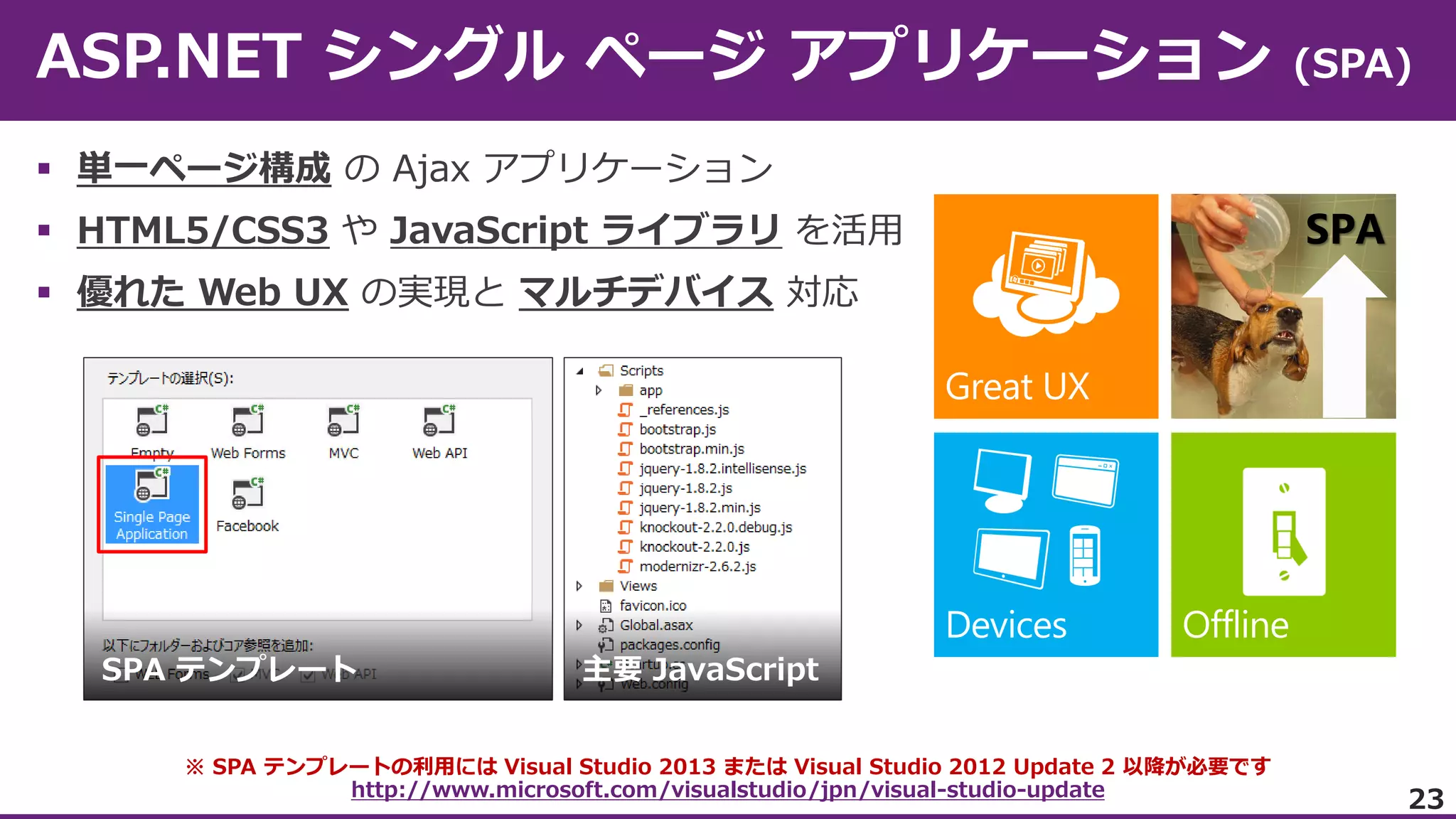Select the Empty project template icon
Viewport: 1456px width, 819px height.
tap(152, 421)
